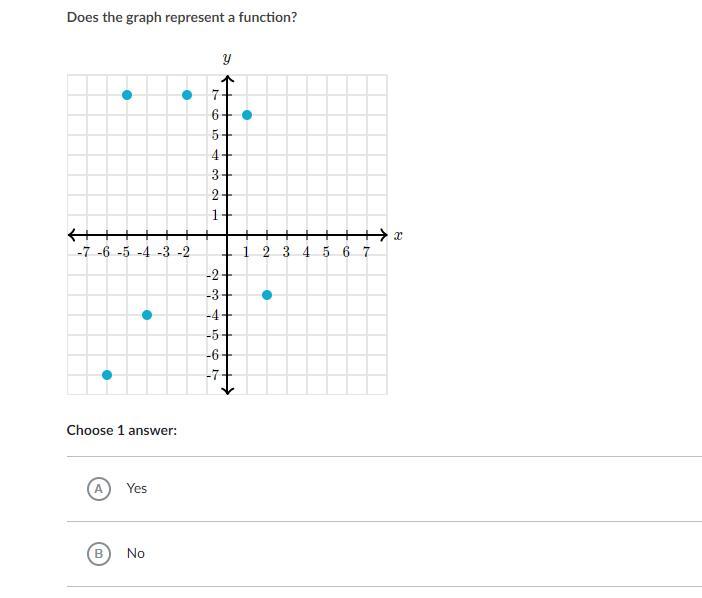Click the x-axis left arrowhead

coord(73,235)
